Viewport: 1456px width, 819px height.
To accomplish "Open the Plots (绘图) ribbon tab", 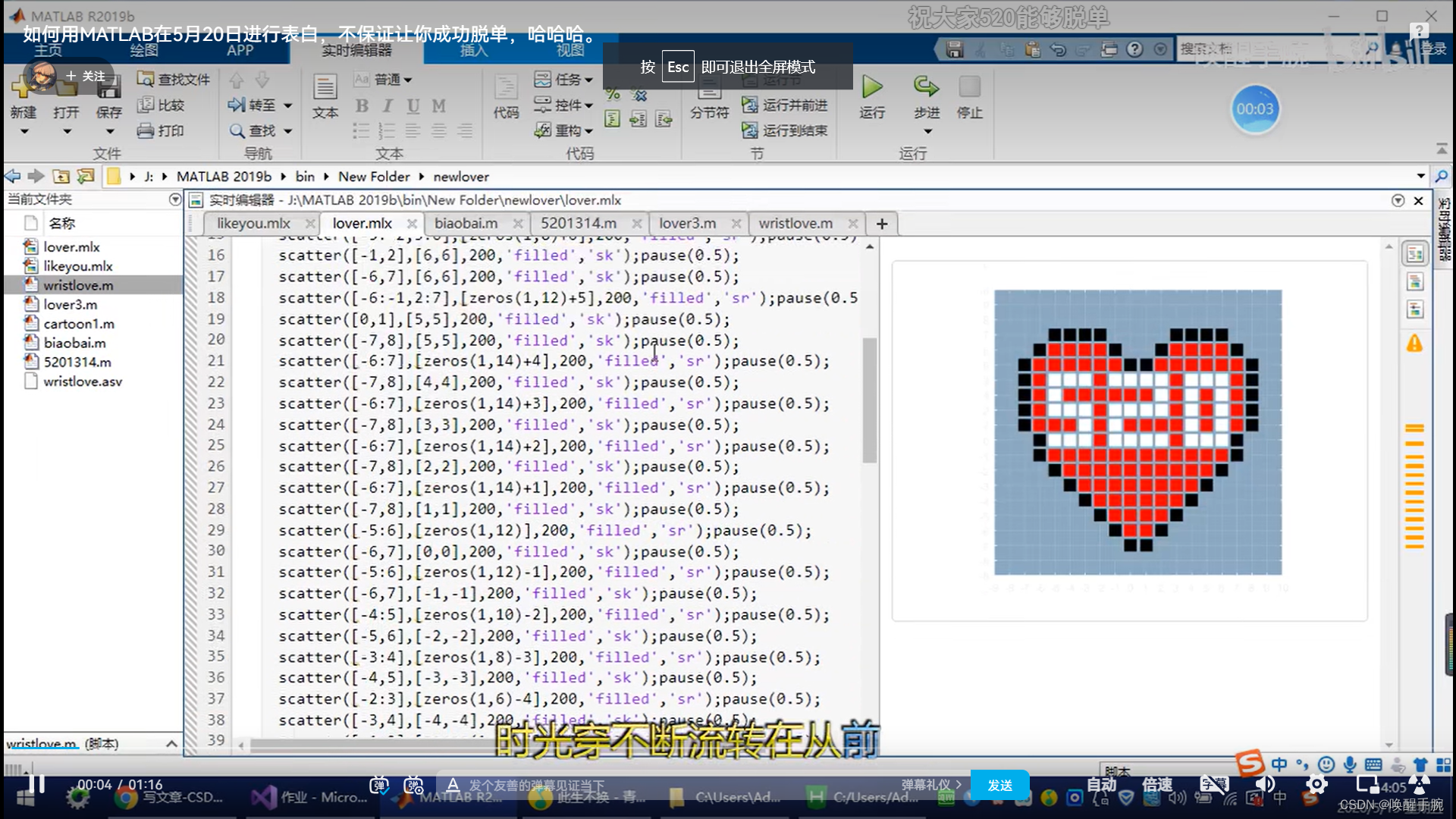I will (143, 51).
